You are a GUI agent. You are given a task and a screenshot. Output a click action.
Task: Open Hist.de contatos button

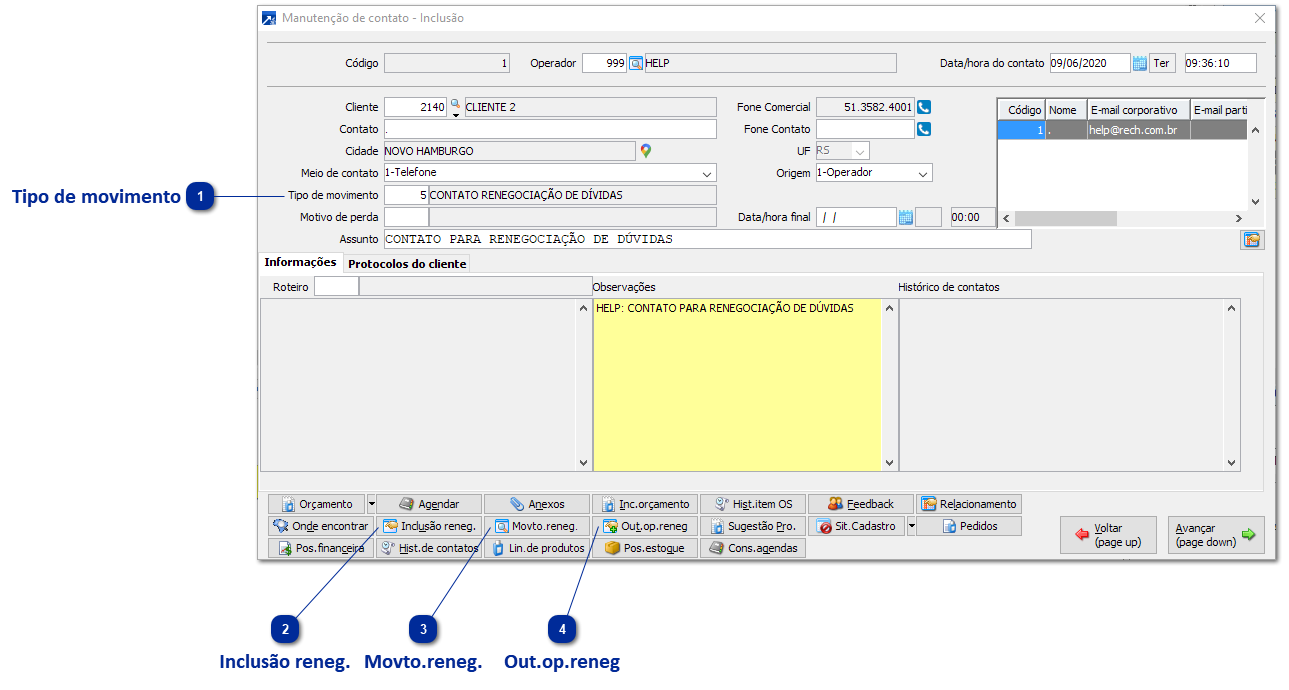pyautogui.click(x=429, y=548)
